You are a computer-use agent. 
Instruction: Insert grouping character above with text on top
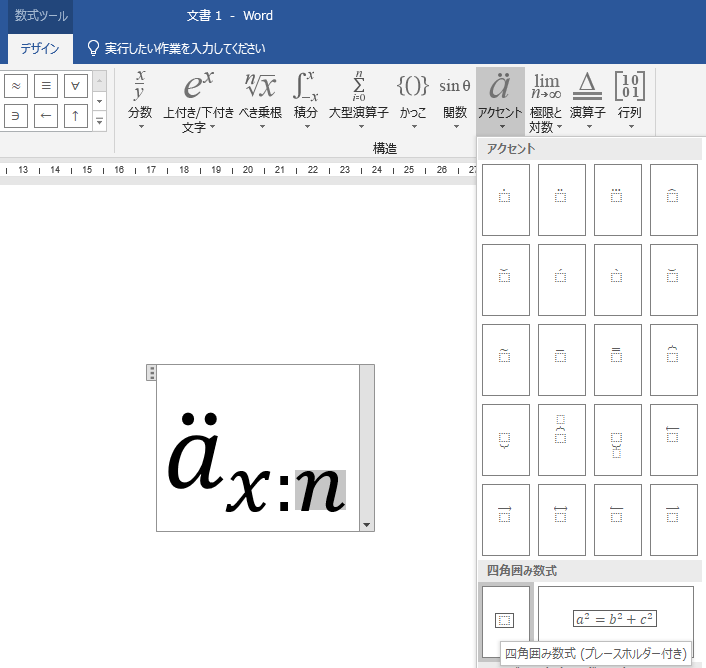pyautogui.click(x=561, y=440)
